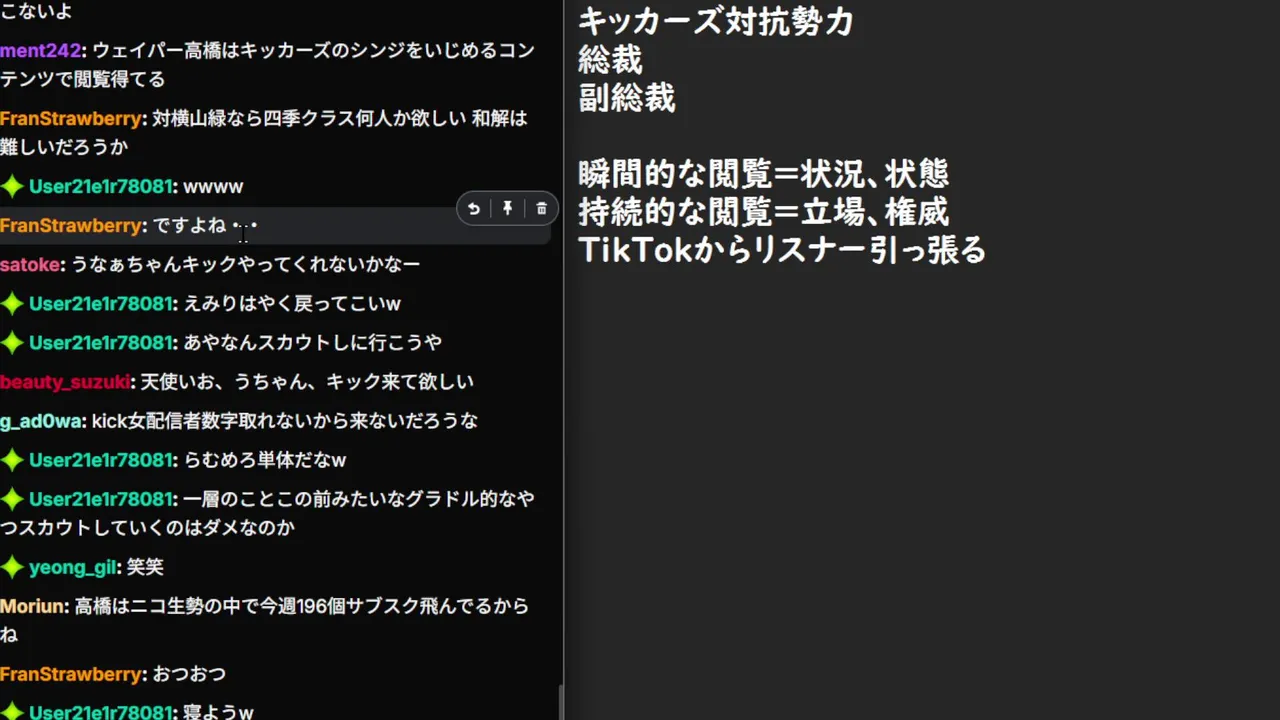Pin the hovered FranStrawberry message
Viewport: 1280px width, 720px height.
click(508, 208)
